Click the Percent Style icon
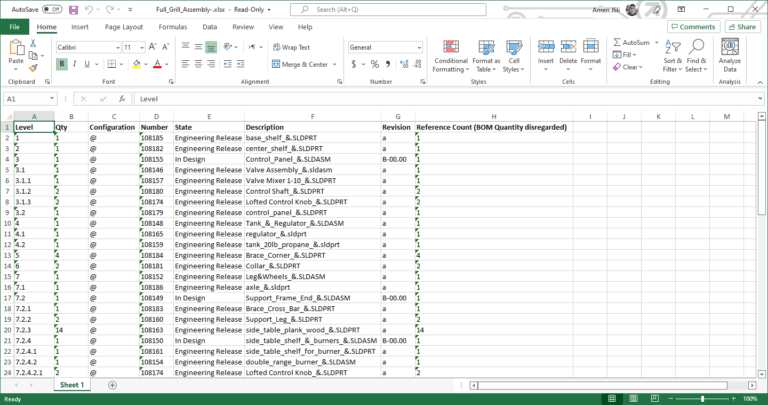The width and height of the screenshot is (768, 405). tap(375, 64)
